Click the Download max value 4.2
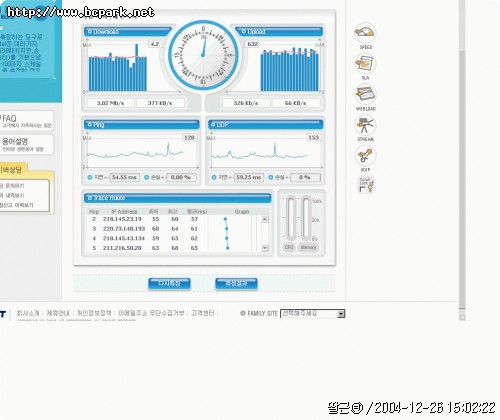The image size is (500, 420). coord(155,44)
